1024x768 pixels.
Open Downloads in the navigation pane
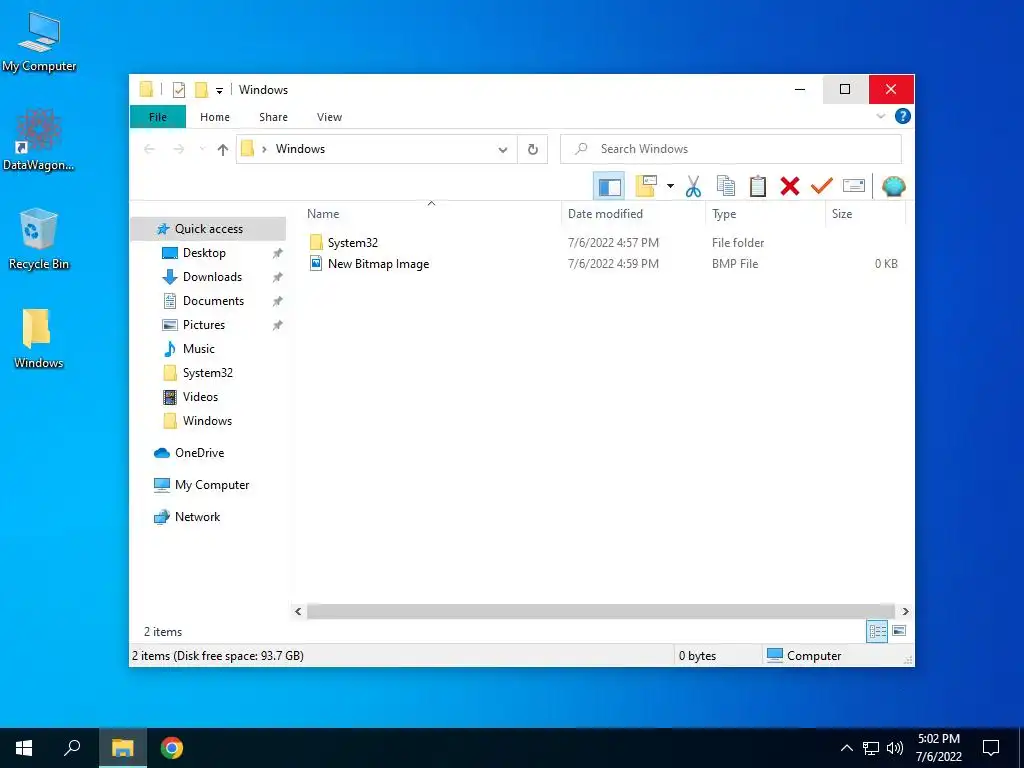tap(212, 277)
